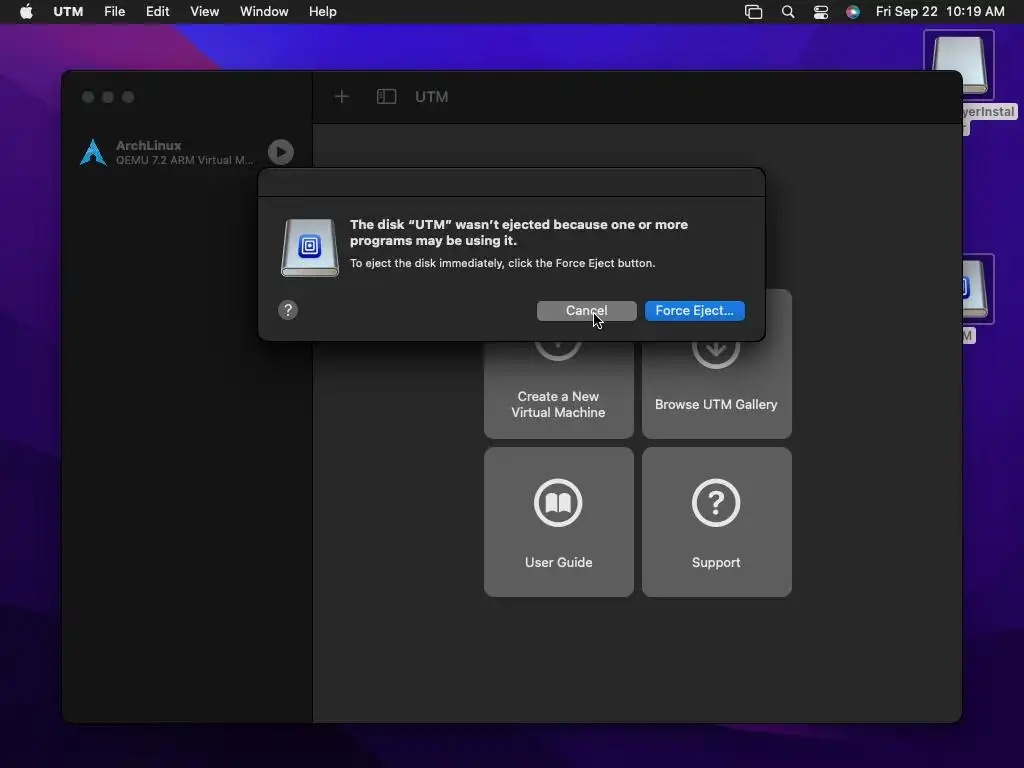Open the Edit menu

pyautogui.click(x=157, y=12)
